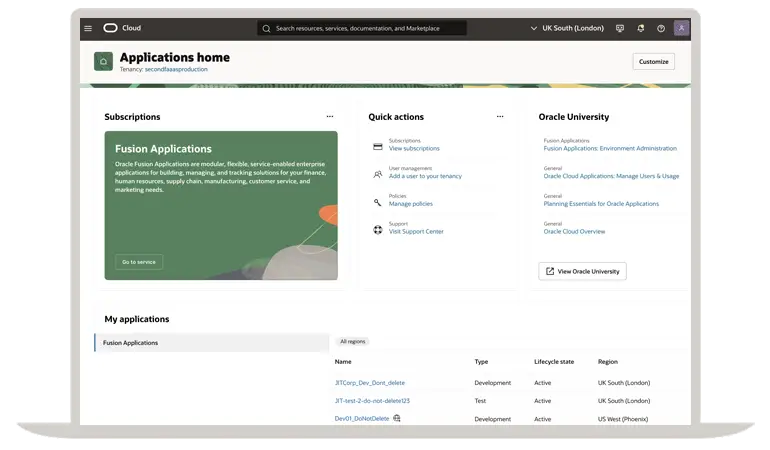Click the Visit Support Center lifebuoy icon

click(377, 230)
